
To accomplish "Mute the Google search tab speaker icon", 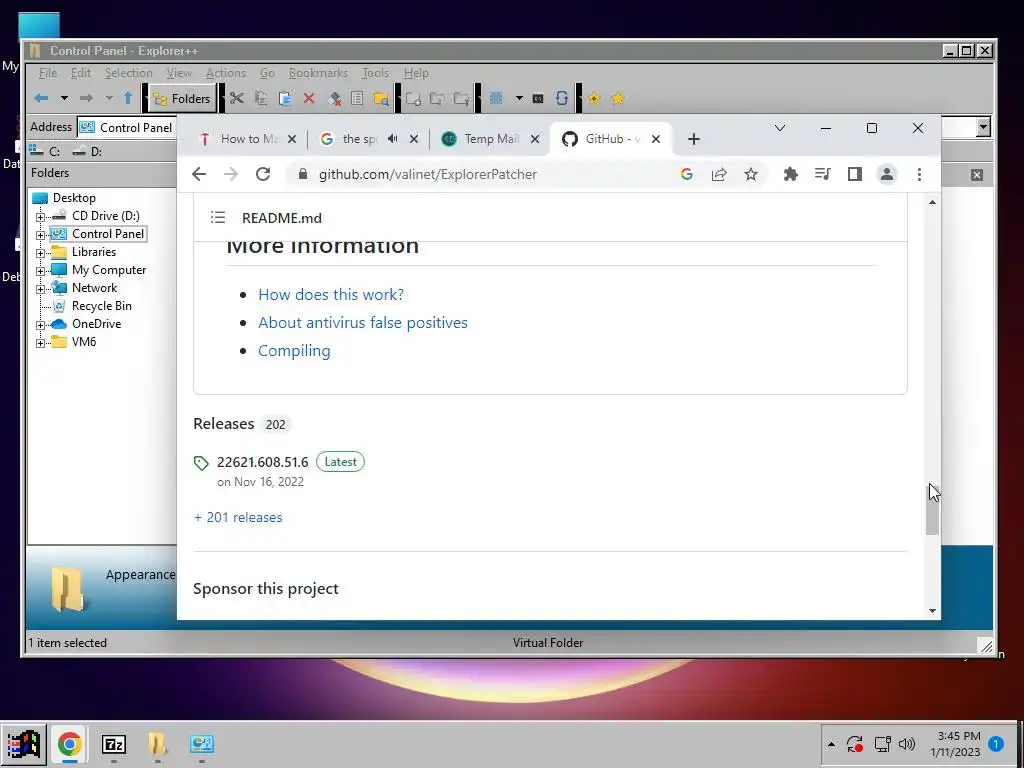I will click(x=392, y=138).
